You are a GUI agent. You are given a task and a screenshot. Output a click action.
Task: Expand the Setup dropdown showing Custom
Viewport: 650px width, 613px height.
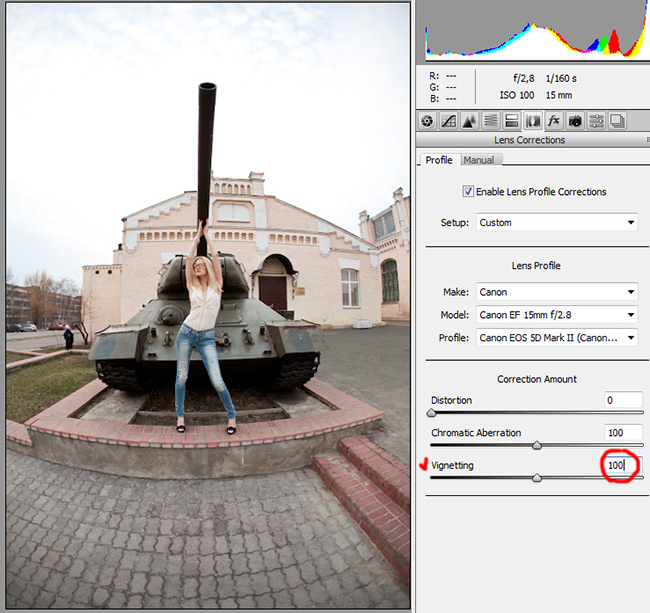(x=557, y=223)
